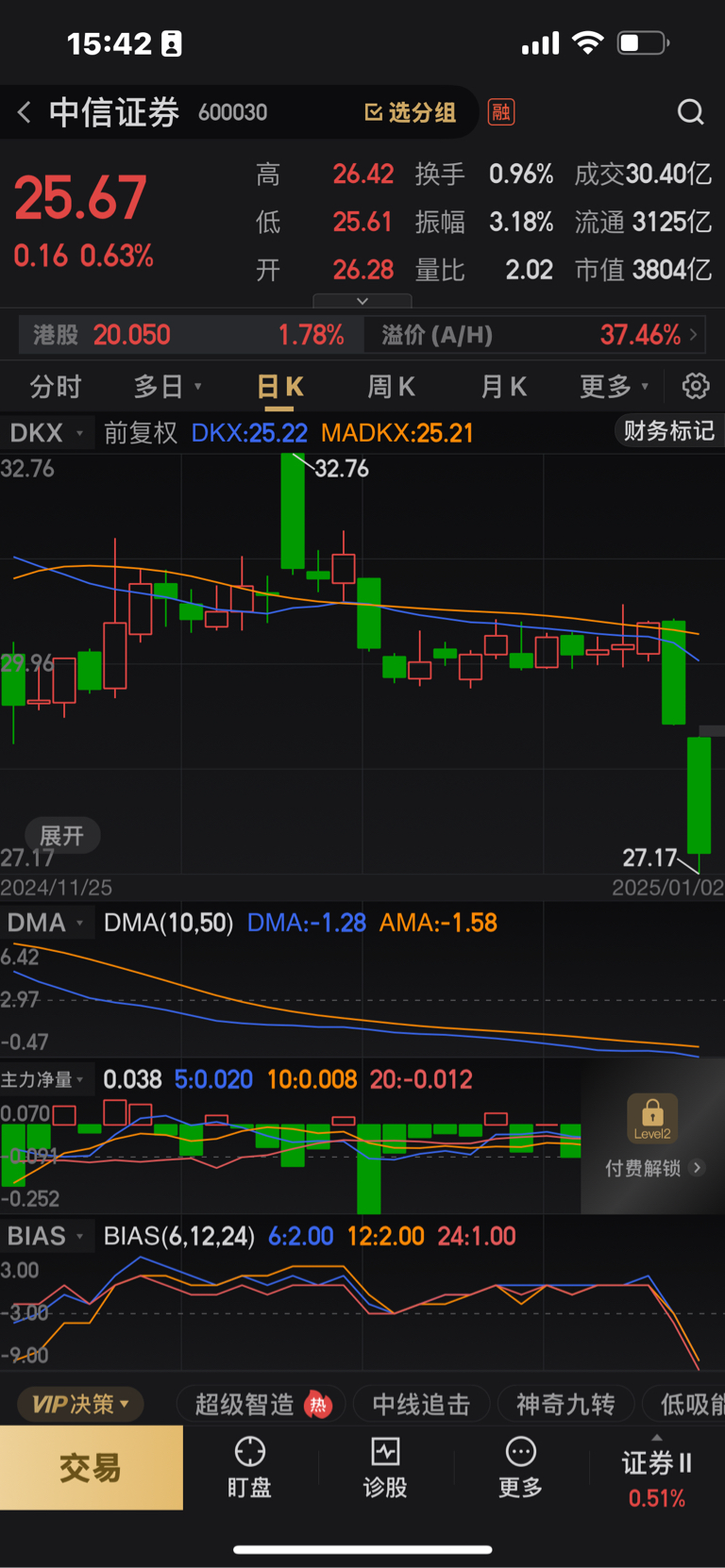Expand the quote details chevron
725x1568 pixels.
coord(362,301)
